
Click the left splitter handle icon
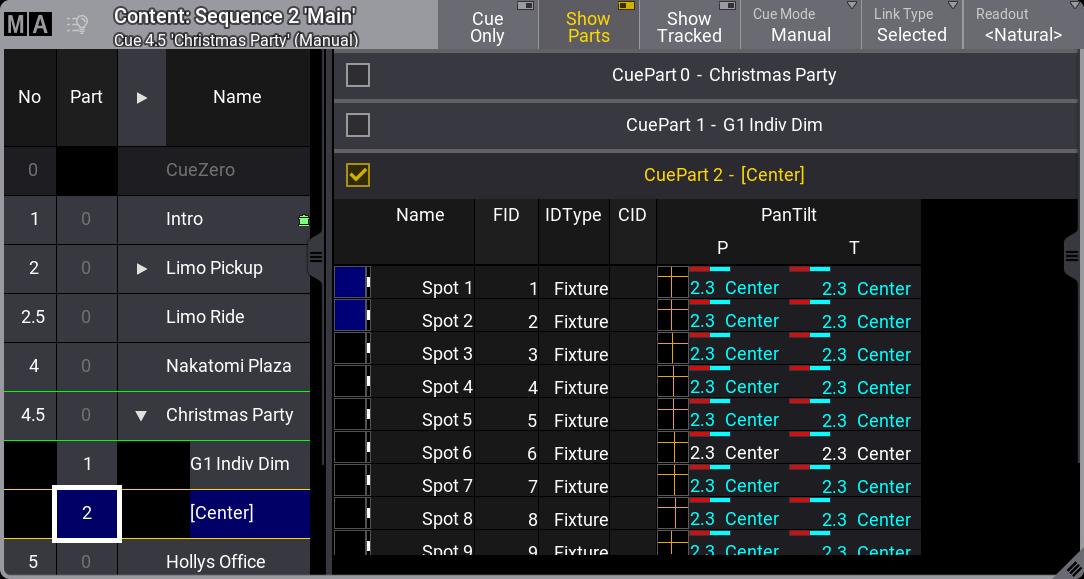pyautogui.click(x=316, y=257)
